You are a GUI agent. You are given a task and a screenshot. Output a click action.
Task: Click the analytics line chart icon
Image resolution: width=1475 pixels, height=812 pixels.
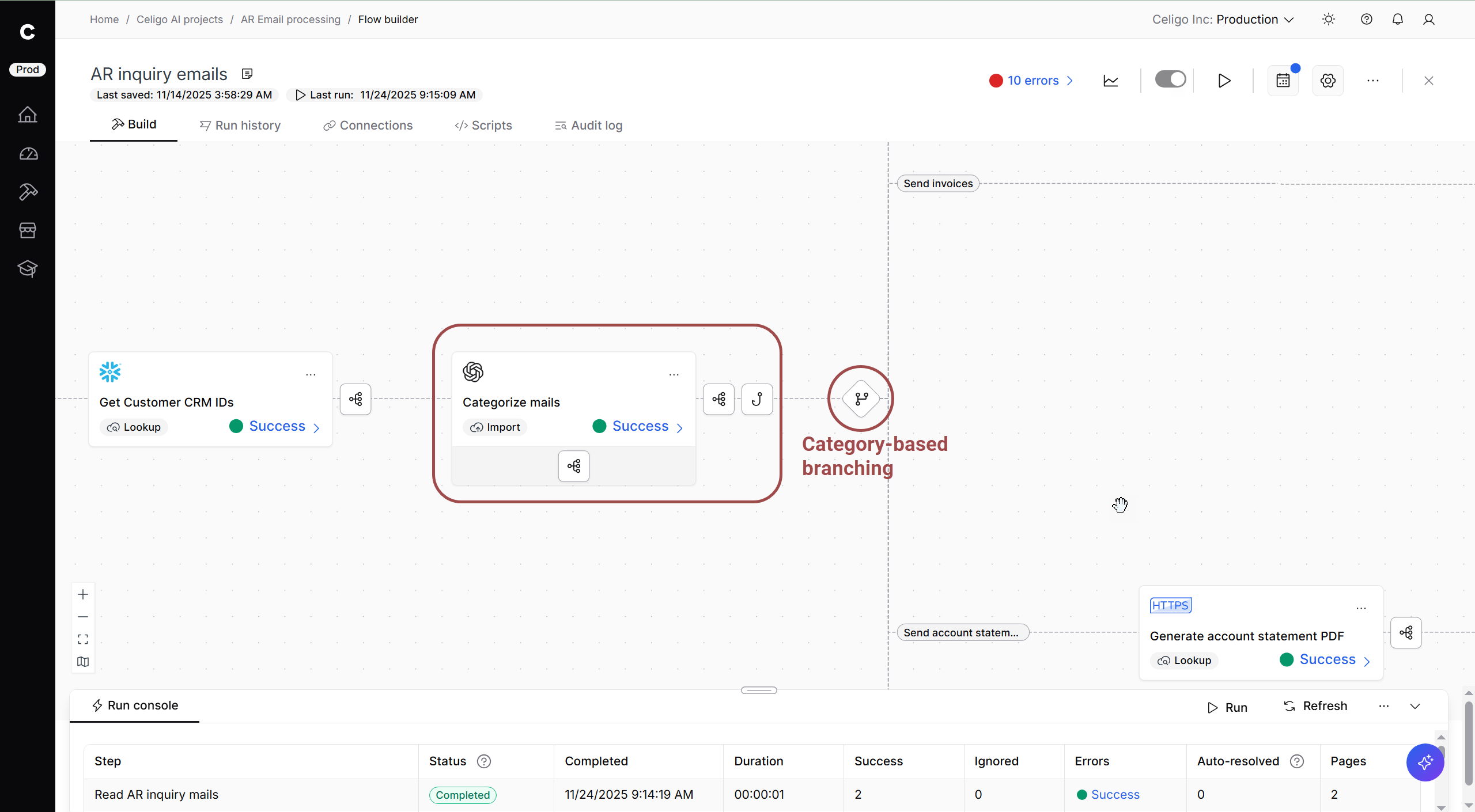click(x=1110, y=81)
